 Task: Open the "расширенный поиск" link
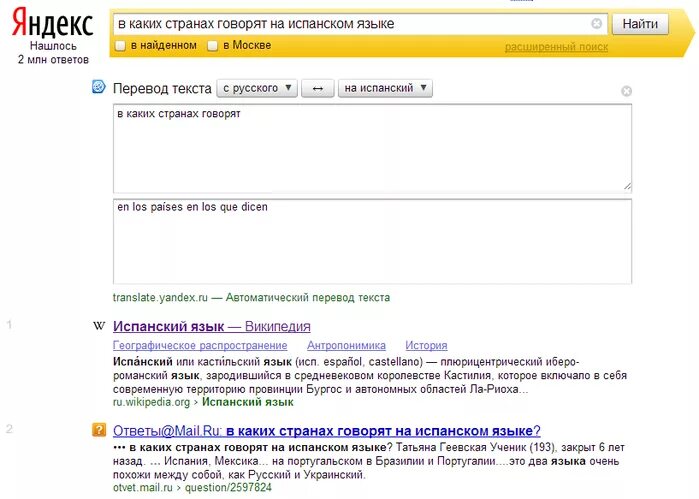pyautogui.click(x=556, y=47)
